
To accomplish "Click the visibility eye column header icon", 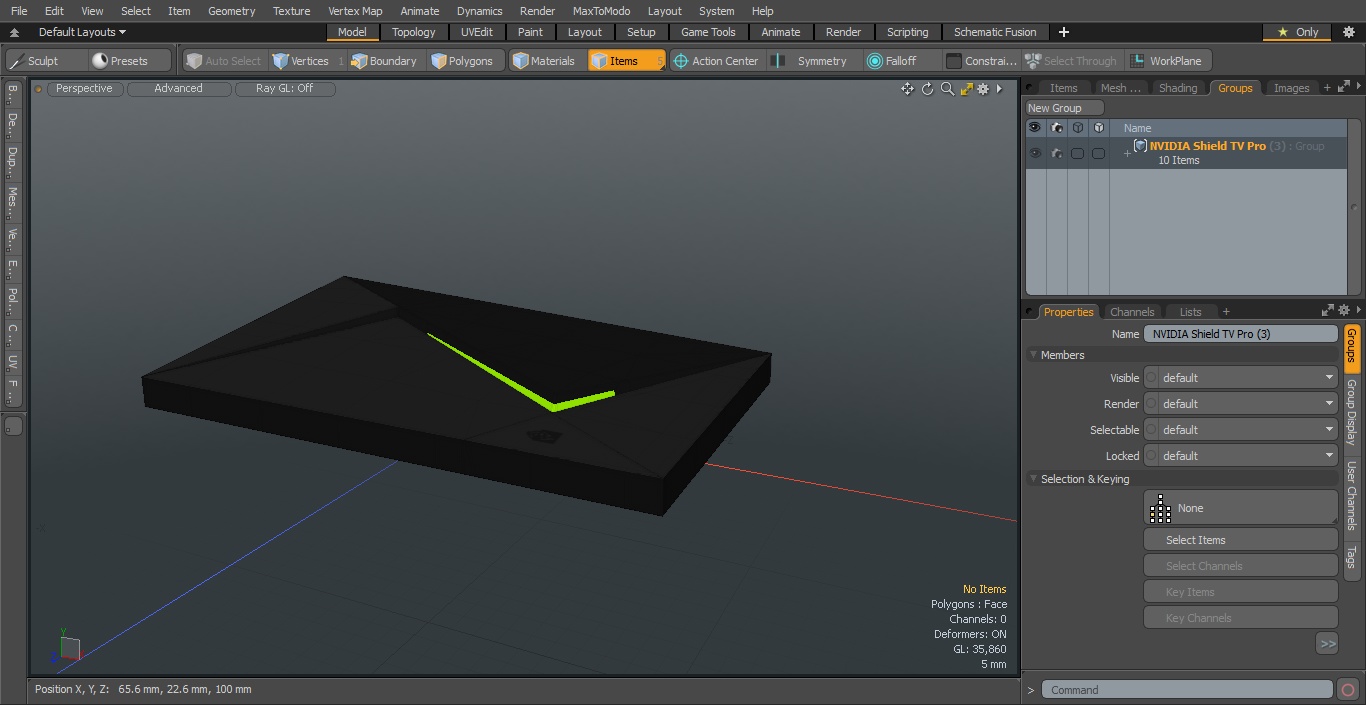I will (x=1035, y=128).
